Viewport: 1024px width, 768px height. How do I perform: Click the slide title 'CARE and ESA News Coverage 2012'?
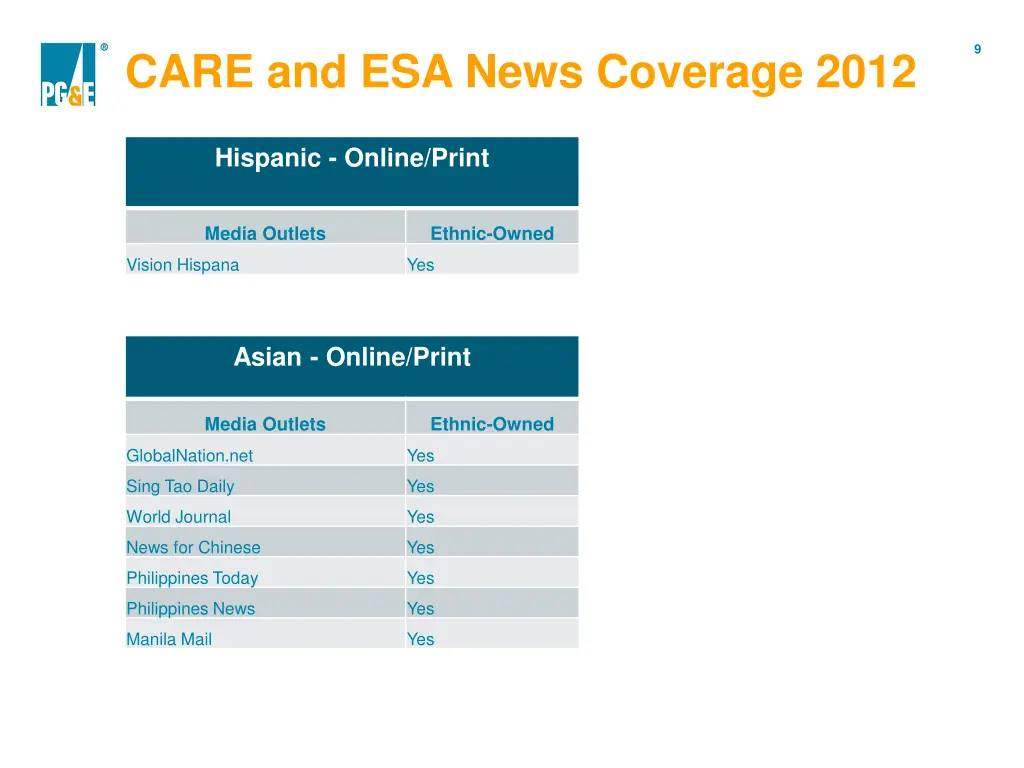[520, 71]
